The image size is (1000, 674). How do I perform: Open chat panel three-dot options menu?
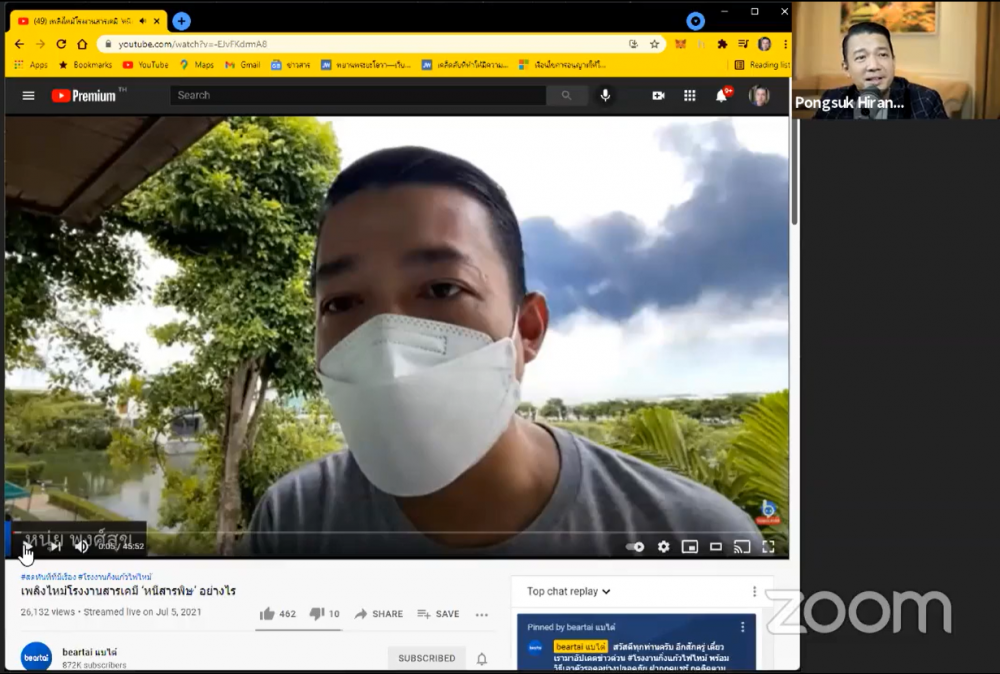pyautogui.click(x=754, y=591)
